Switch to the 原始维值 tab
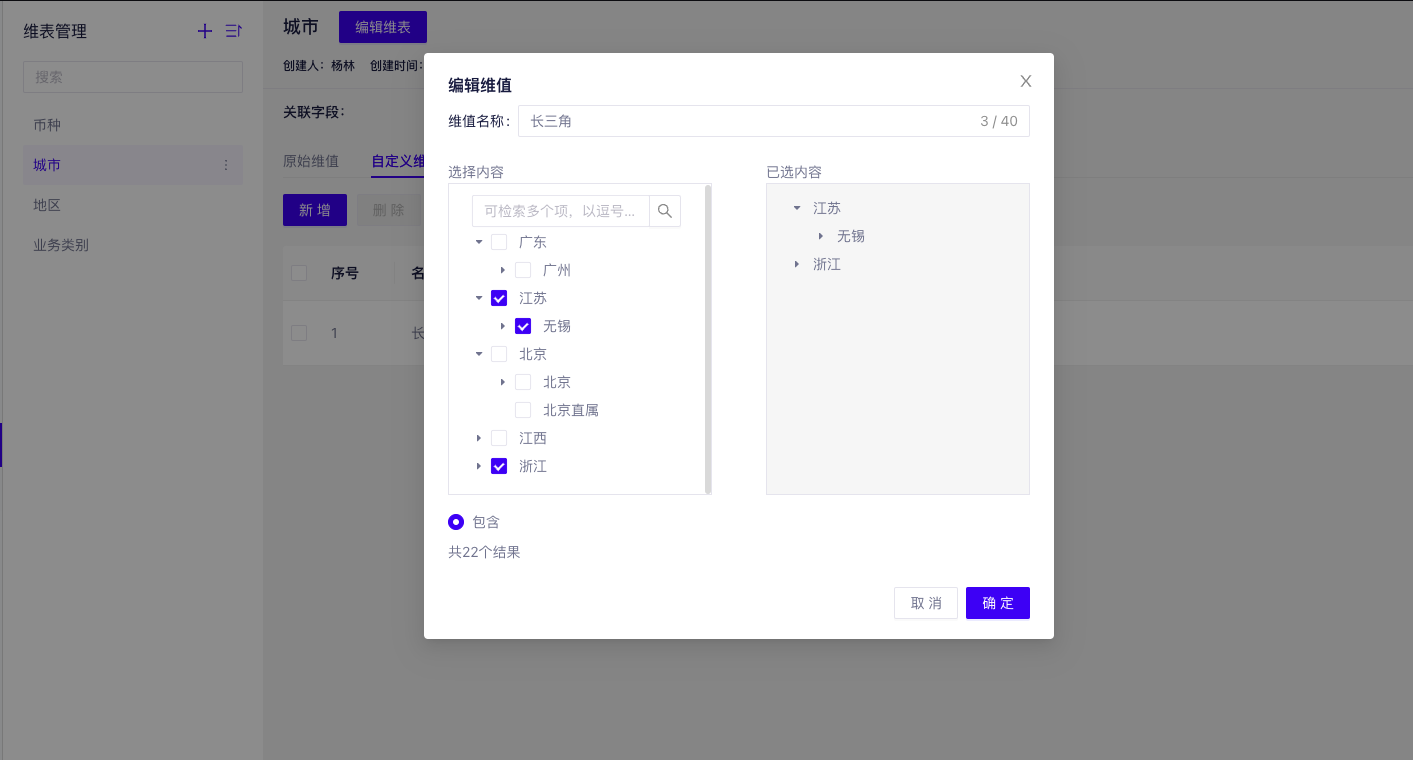 (x=311, y=161)
